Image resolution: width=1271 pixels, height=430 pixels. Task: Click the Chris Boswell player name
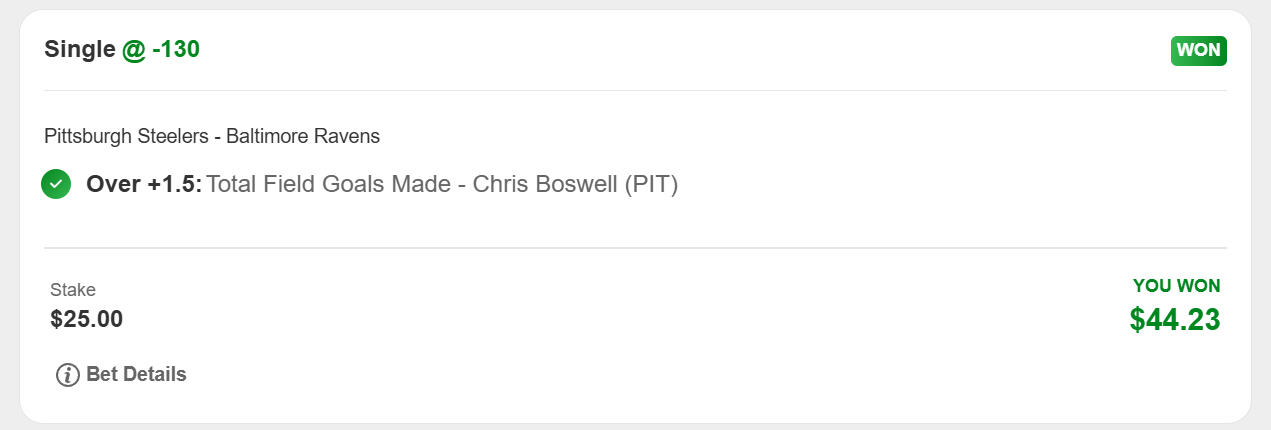coord(545,185)
